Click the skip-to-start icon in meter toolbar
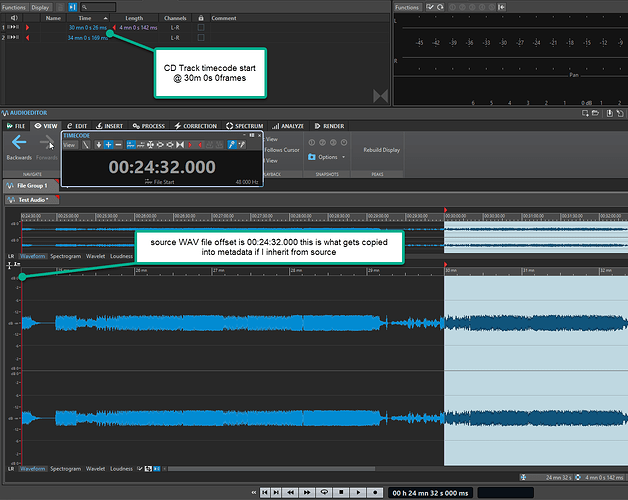The width and height of the screenshot is (628, 500). tap(501, 7)
